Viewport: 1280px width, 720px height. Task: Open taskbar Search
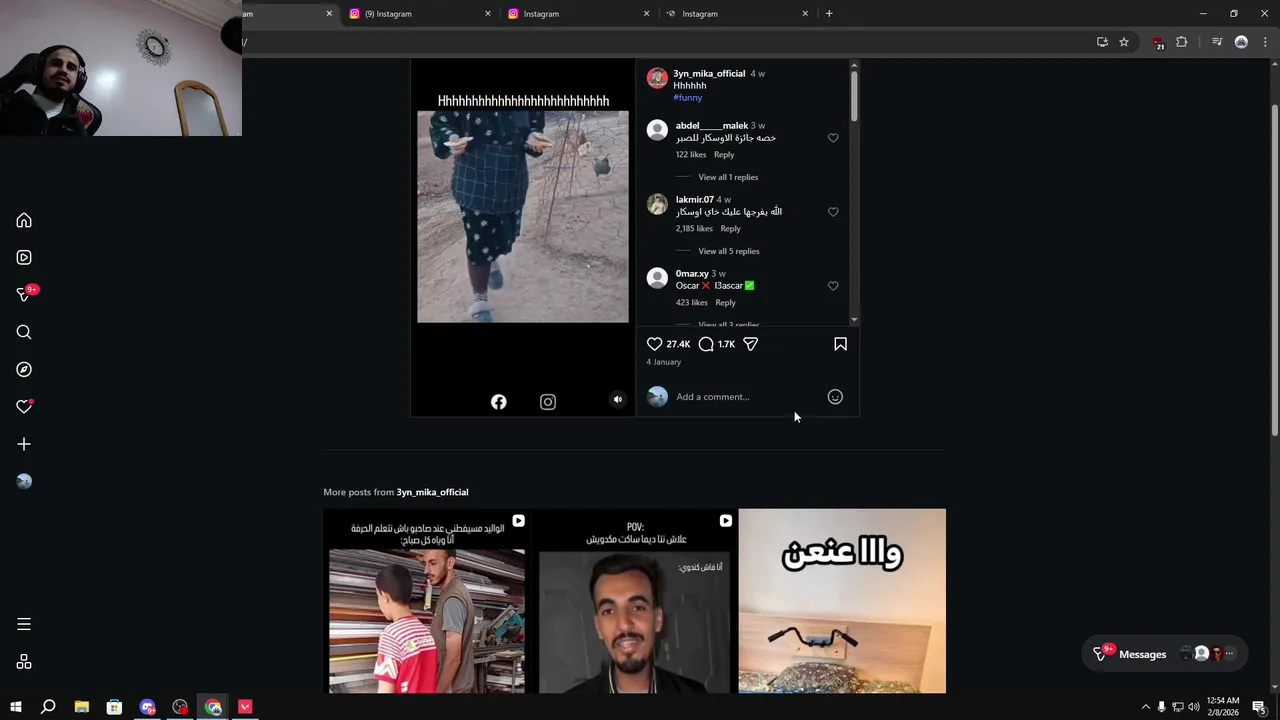[x=48, y=707]
